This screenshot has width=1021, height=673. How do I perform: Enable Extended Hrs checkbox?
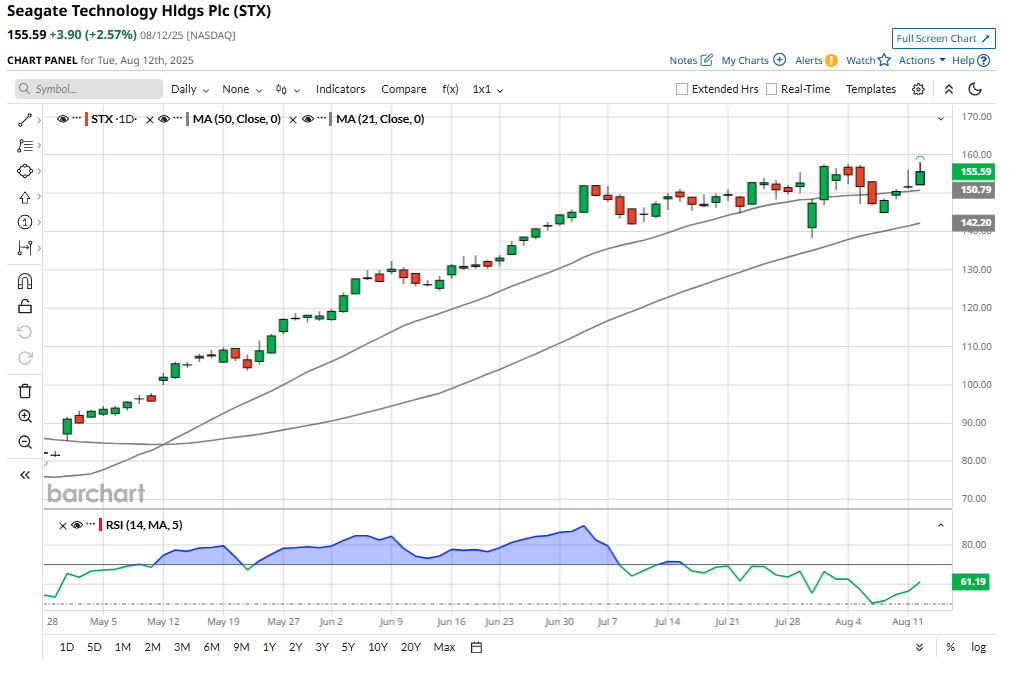coord(682,89)
